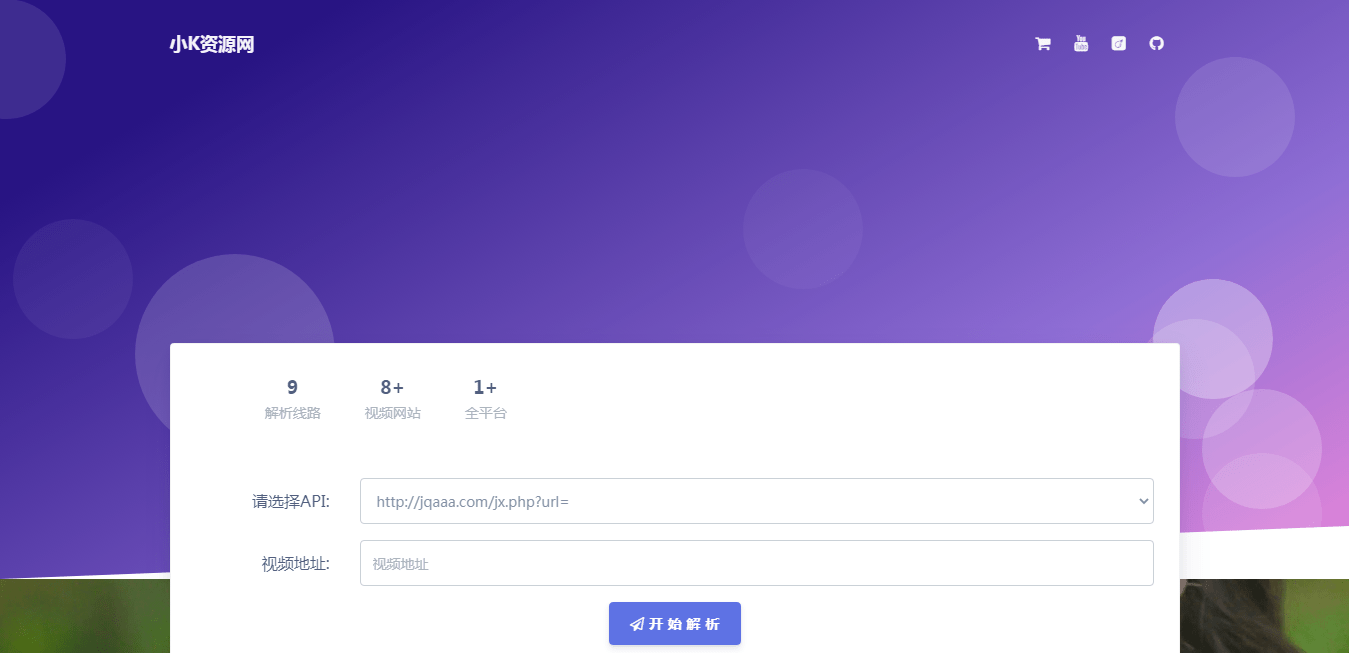Click the green background image bottom-left

click(85, 616)
